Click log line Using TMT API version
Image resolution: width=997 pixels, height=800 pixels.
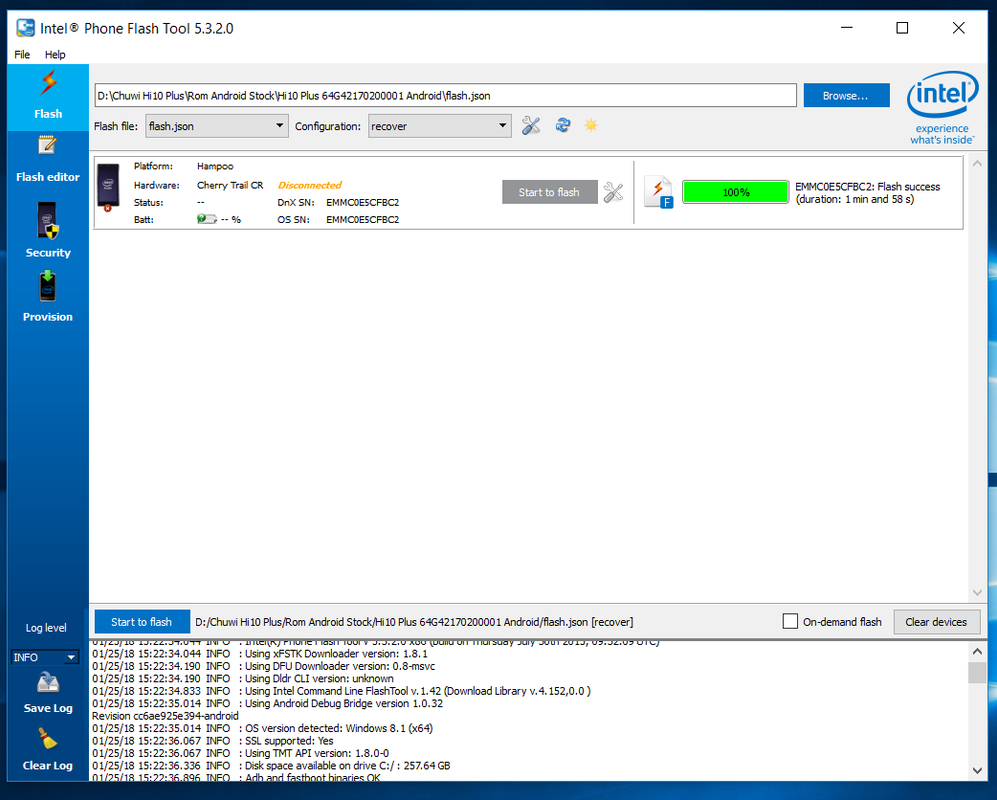point(241,753)
